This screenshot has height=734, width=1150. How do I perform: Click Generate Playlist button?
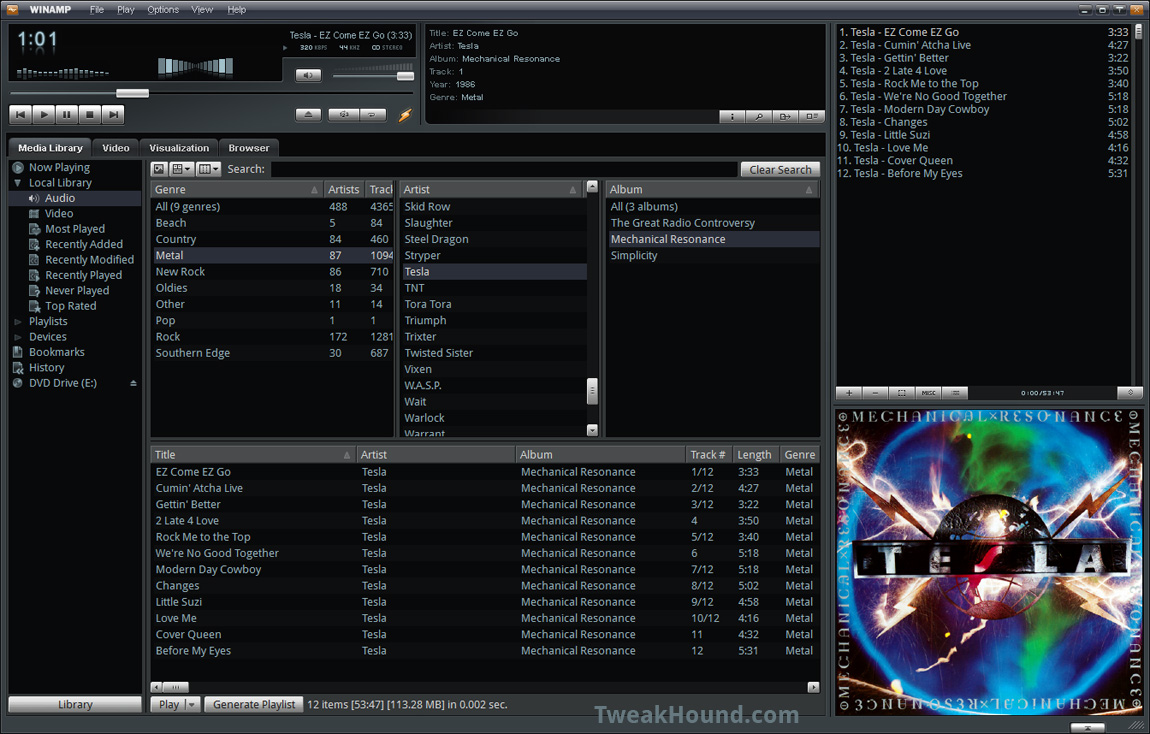254,705
